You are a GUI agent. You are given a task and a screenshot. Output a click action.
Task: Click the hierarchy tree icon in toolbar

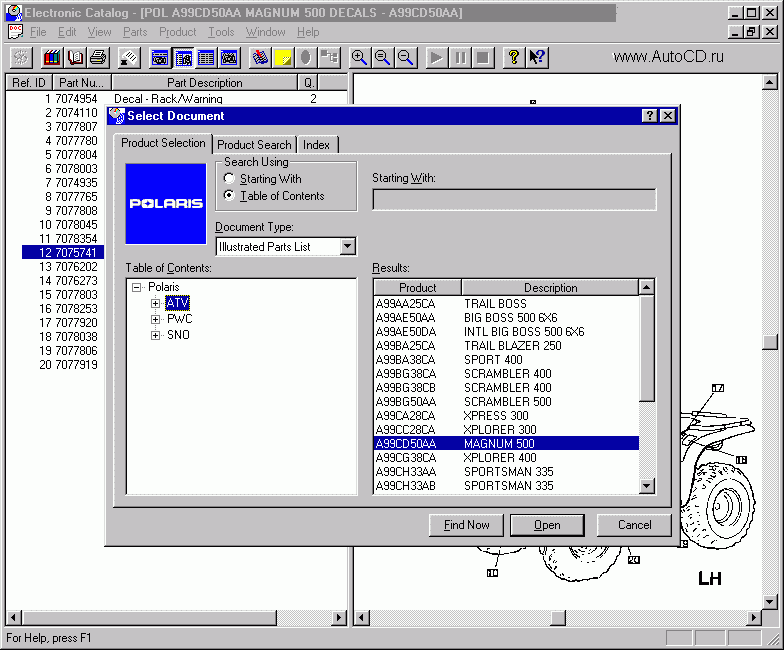pos(329,58)
